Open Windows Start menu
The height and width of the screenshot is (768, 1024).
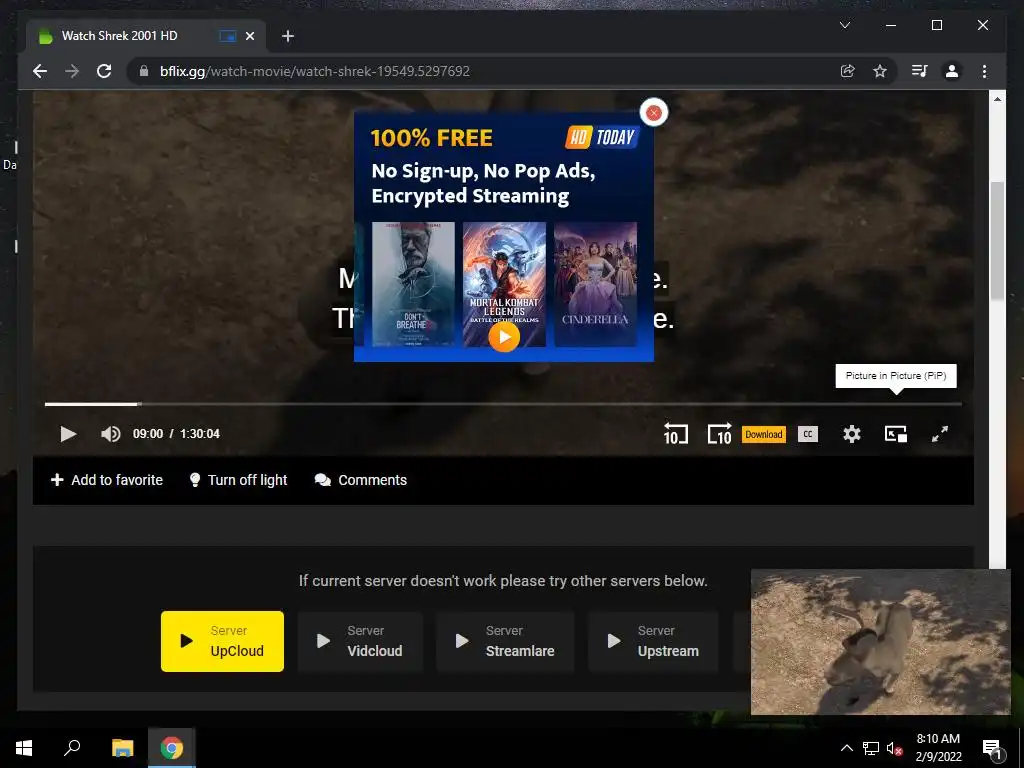24,748
